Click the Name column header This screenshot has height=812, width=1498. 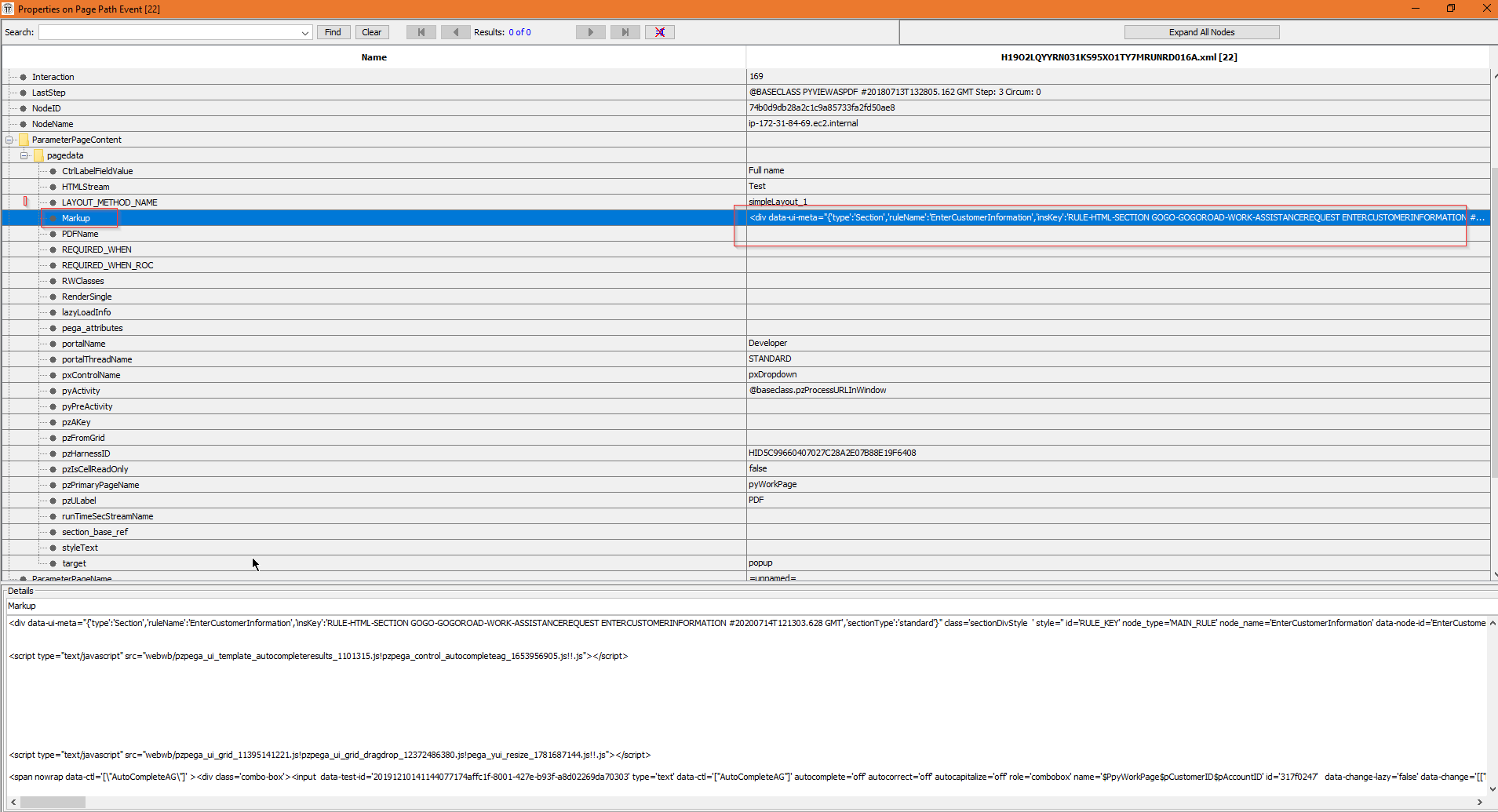(x=374, y=57)
